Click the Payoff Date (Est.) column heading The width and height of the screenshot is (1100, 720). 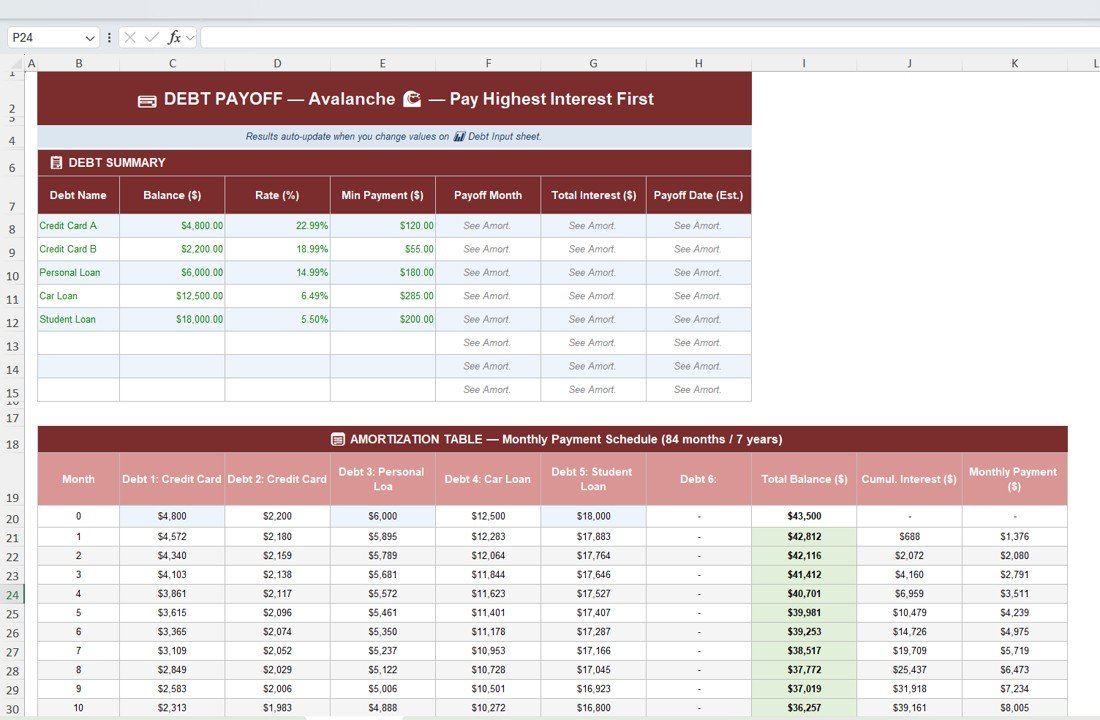[698, 195]
